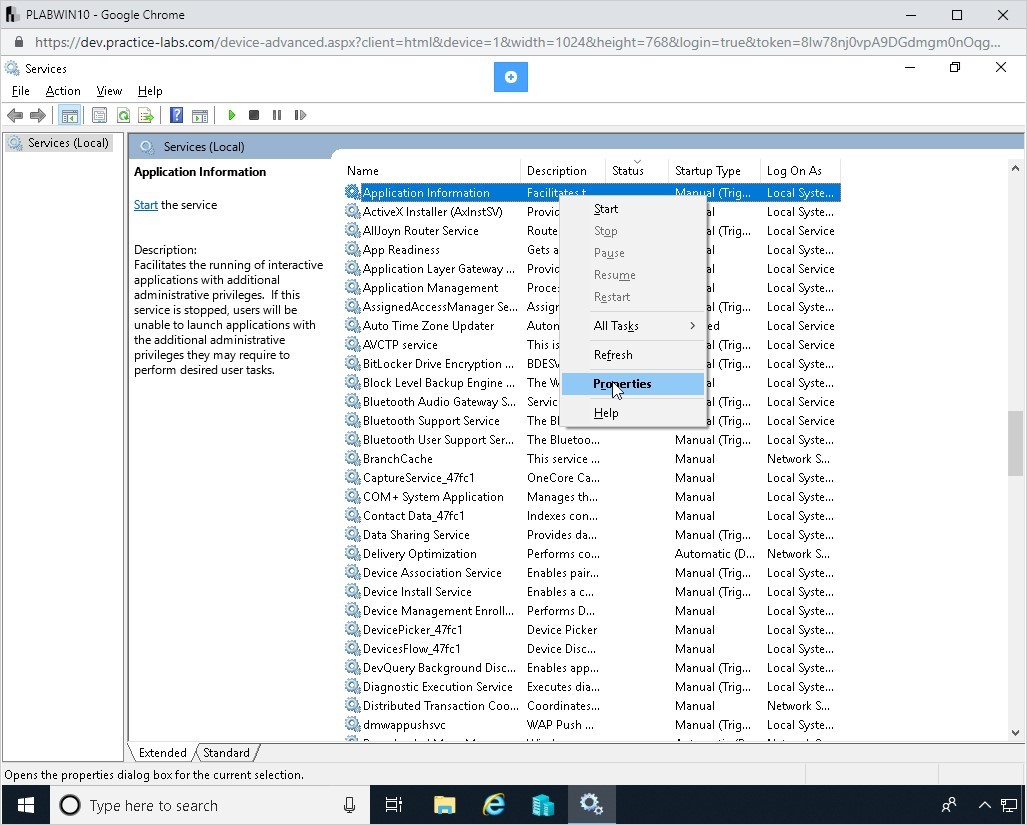Screen dimensions: 1027x825
Task: Sort by the Name column header
Action: coord(432,171)
